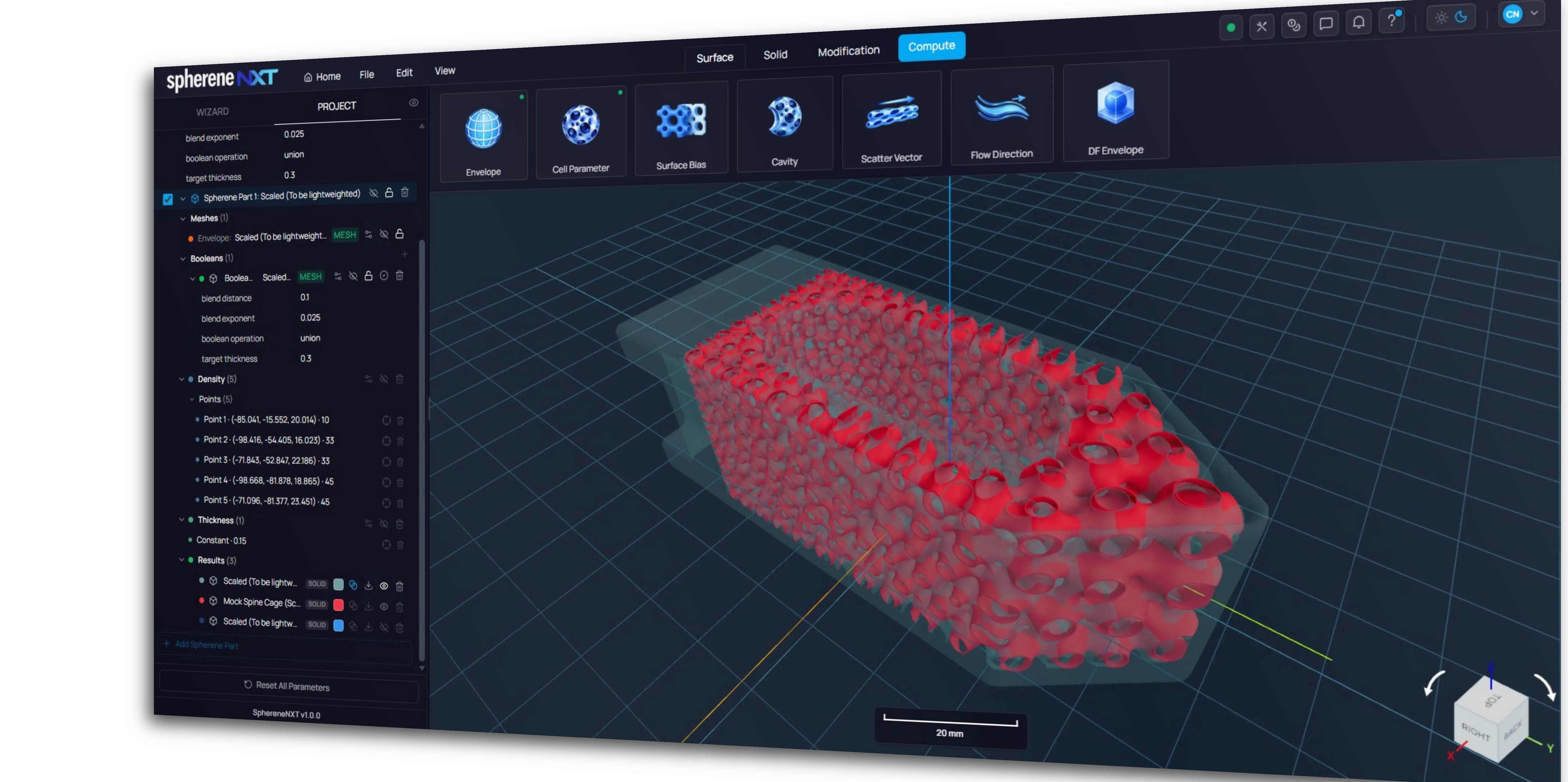The image size is (1568, 782).
Task: Click the lock icon on the Envelope mesh row
Action: (399, 234)
